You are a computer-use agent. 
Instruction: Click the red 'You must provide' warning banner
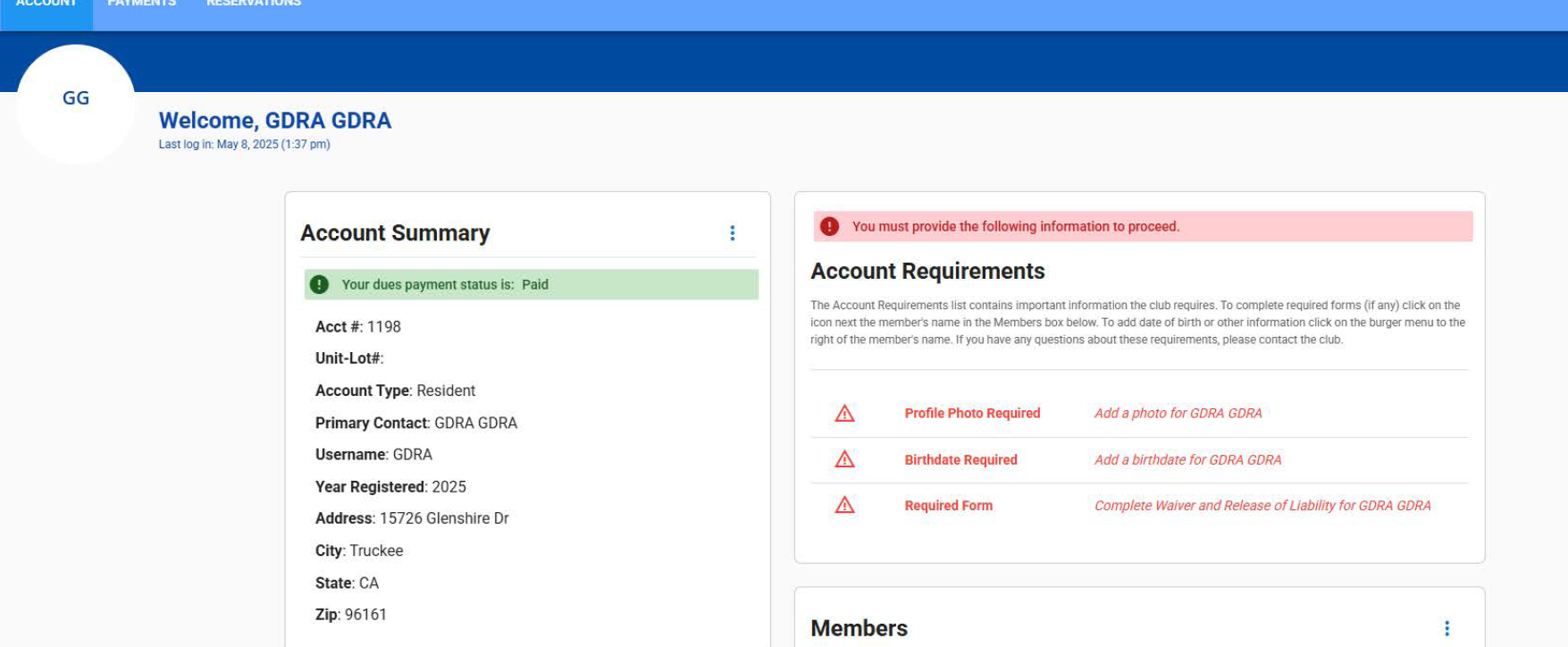[1142, 227]
